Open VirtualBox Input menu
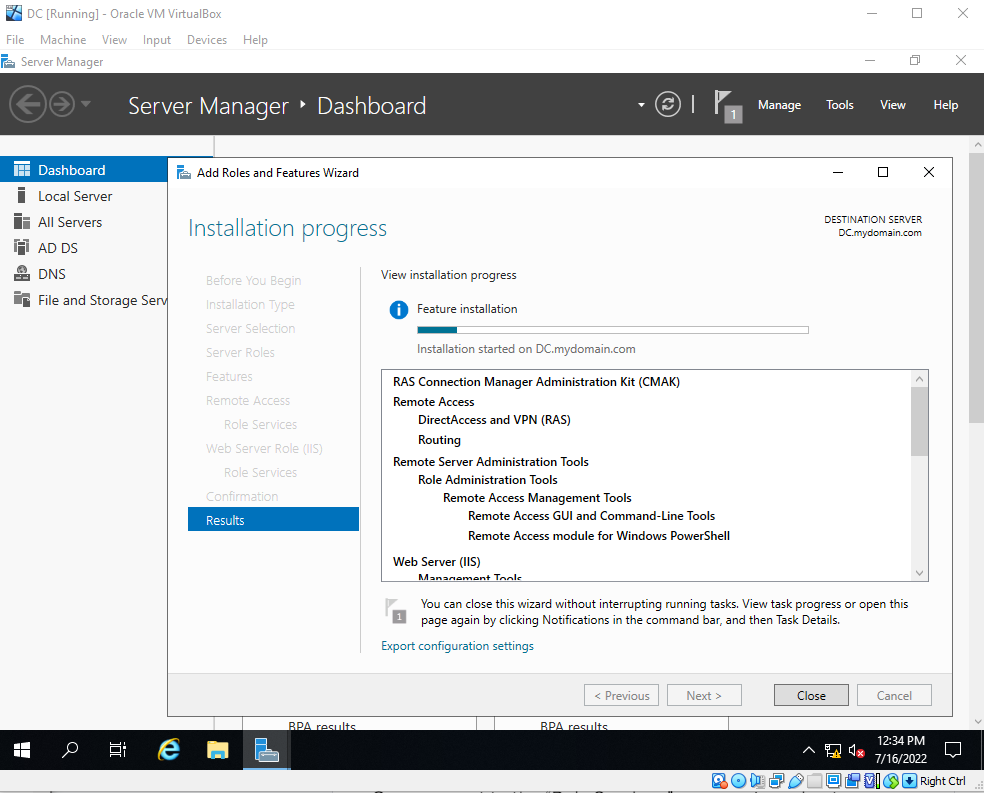This screenshot has width=984, height=793. 156,40
